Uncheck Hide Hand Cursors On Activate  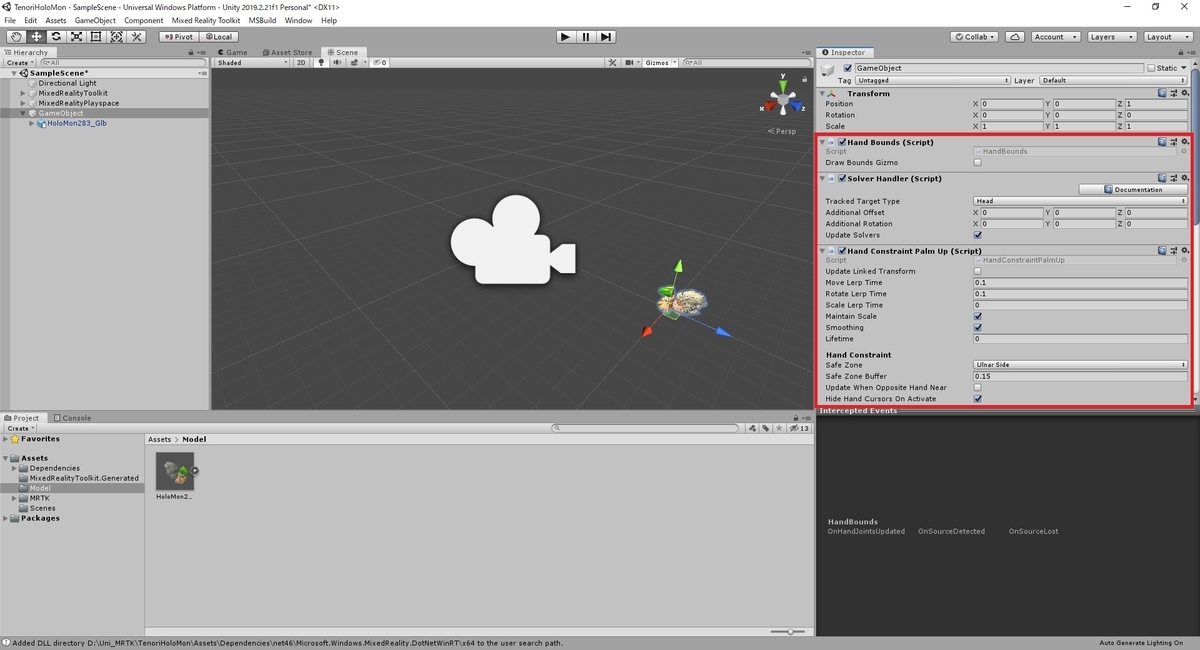pos(977,398)
